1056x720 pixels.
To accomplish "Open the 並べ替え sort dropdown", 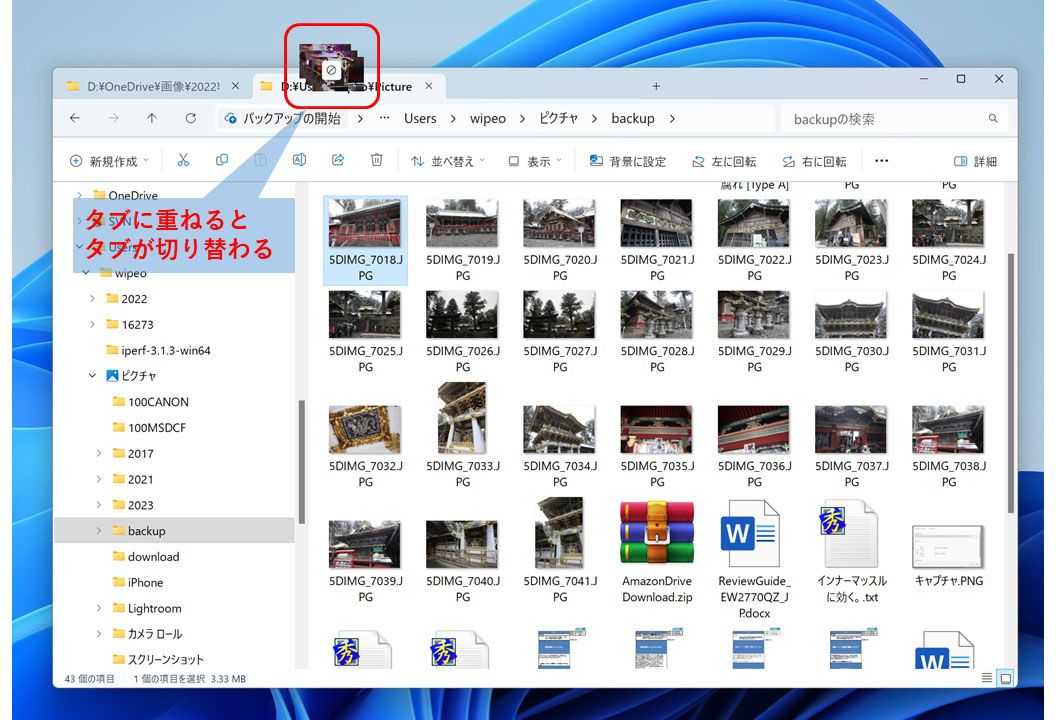I will click(447, 161).
